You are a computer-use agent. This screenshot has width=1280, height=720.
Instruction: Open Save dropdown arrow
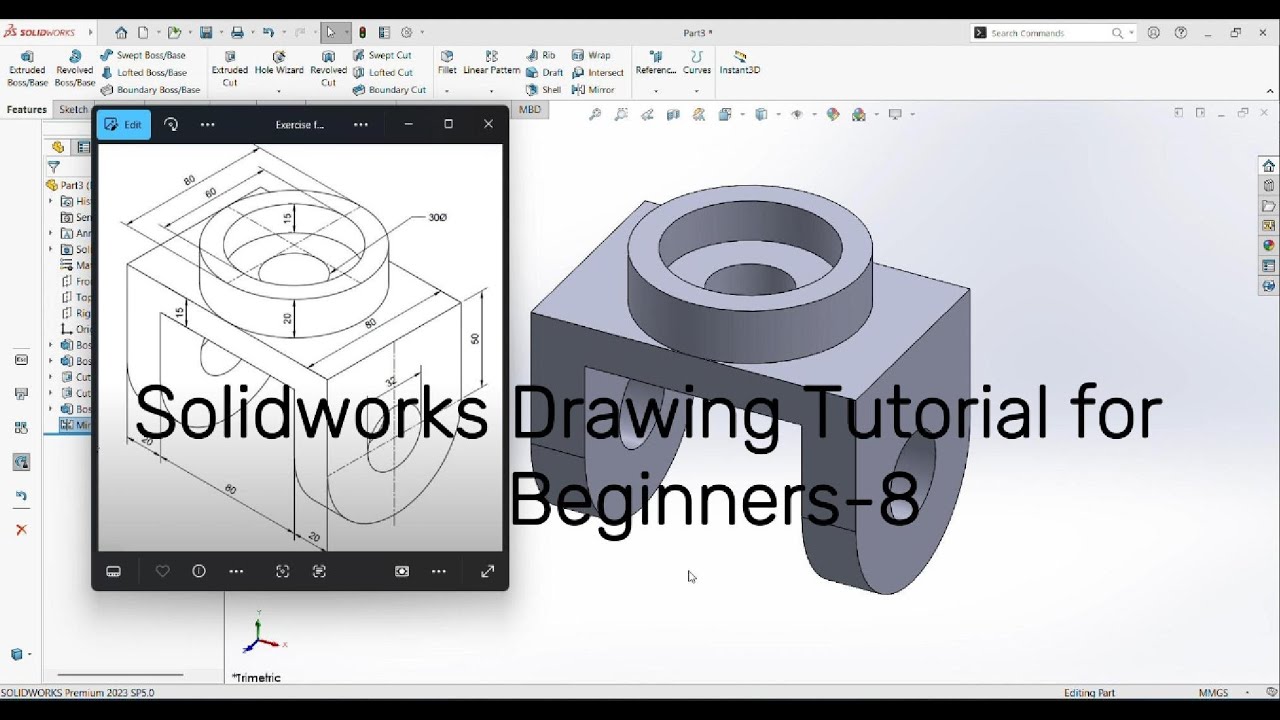click(x=219, y=32)
